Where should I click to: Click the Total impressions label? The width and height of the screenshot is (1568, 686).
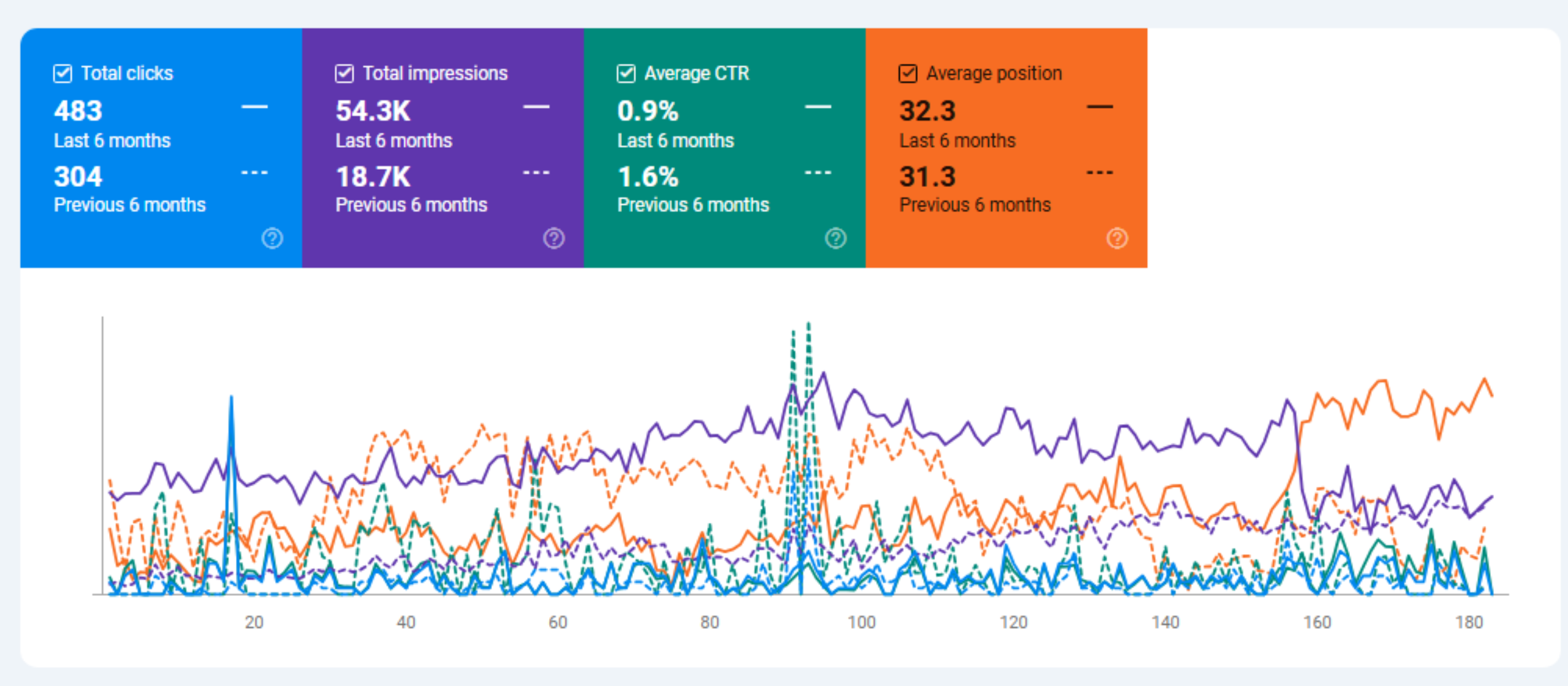click(x=435, y=74)
